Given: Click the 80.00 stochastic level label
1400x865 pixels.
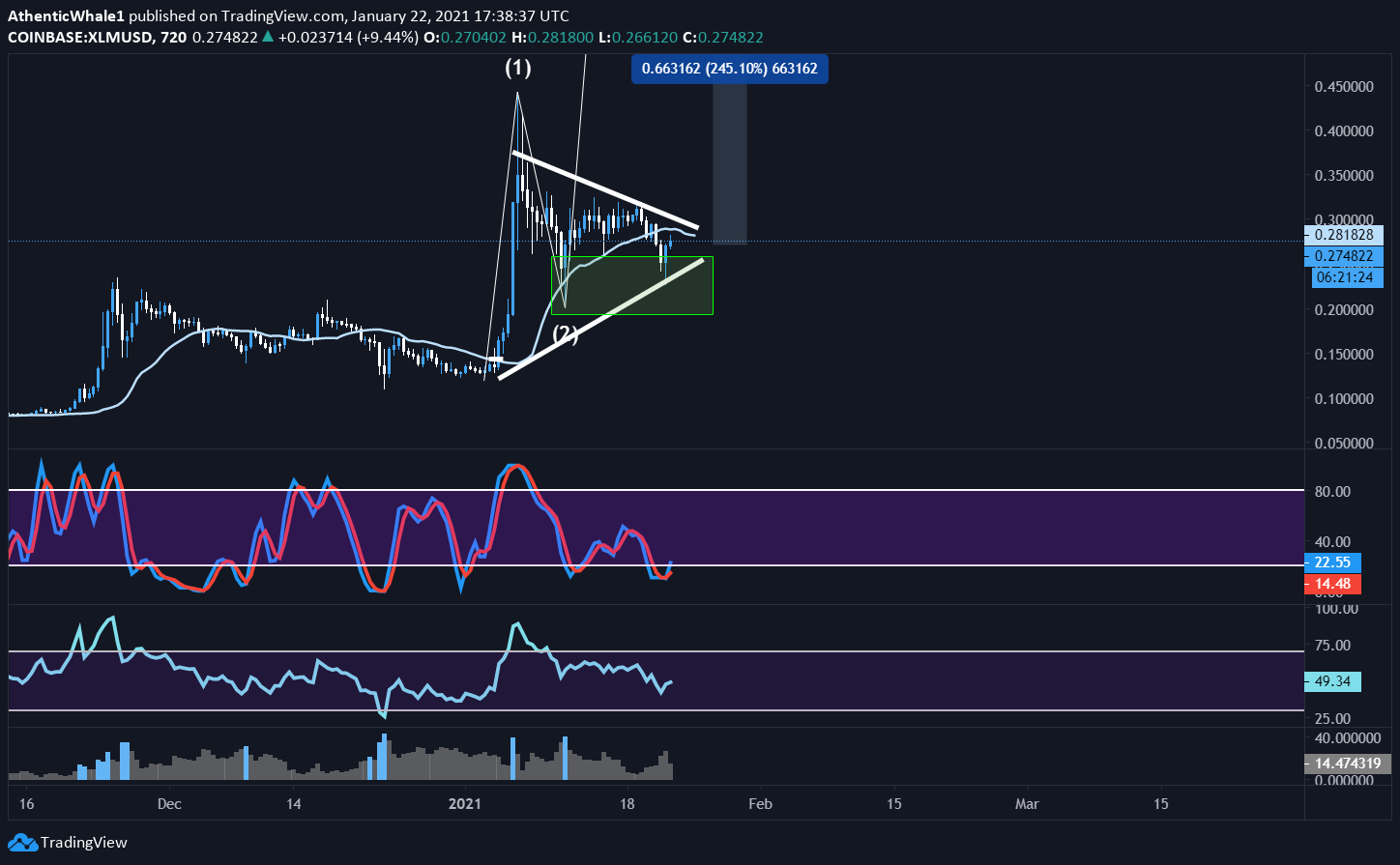Looking at the screenshot, I should [1330, 491].
